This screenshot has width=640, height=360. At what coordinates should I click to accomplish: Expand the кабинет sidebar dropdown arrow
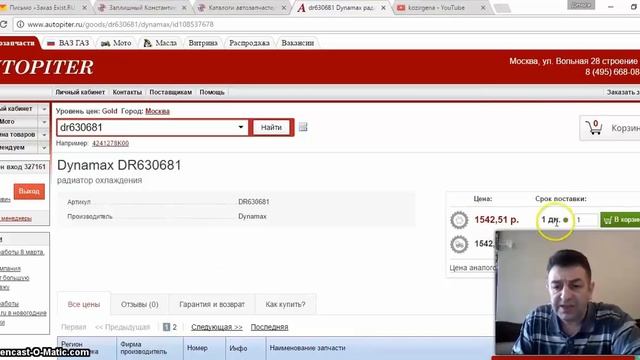(x=44, y=109)
